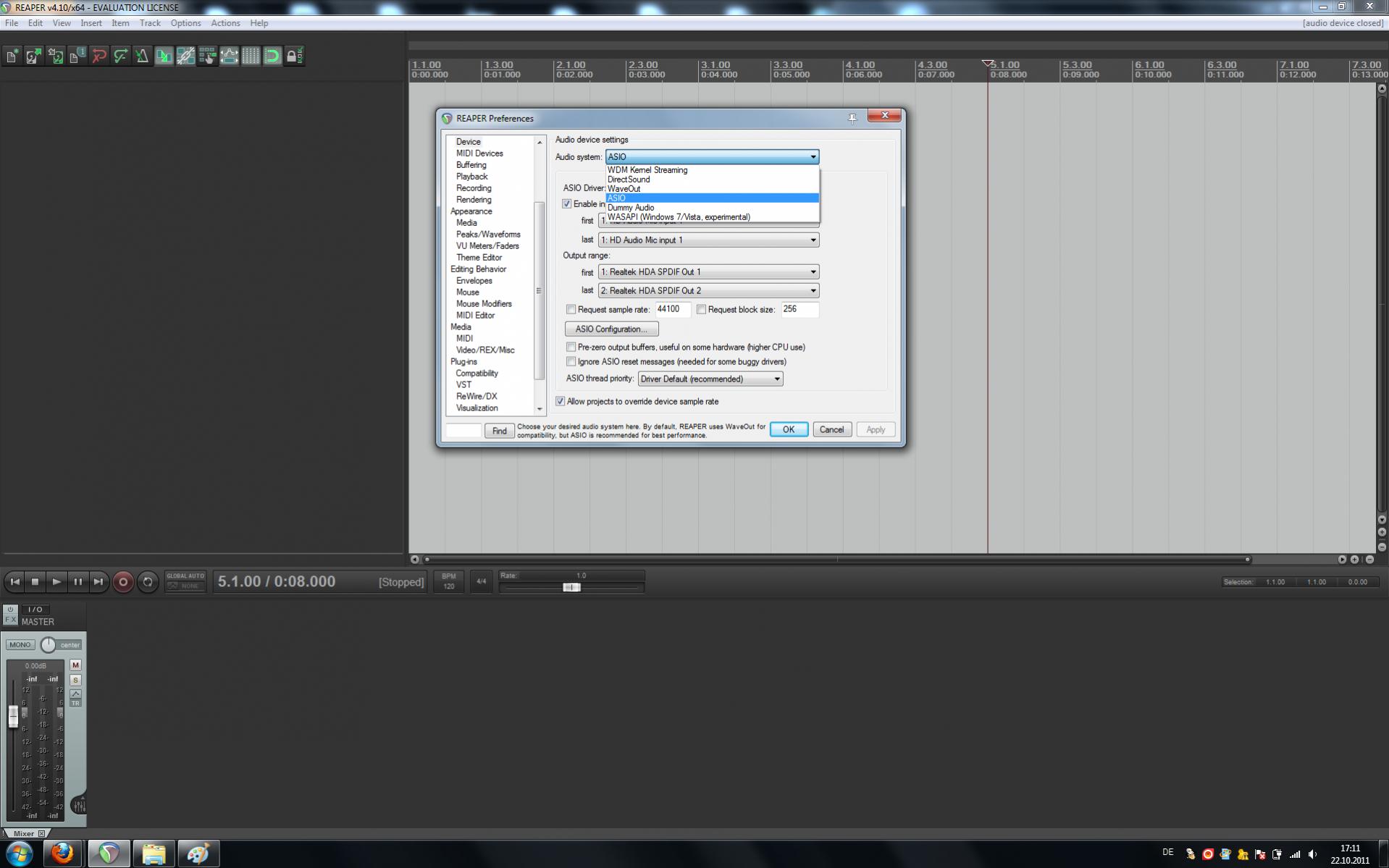Select 'WaveOut' audio system option
The image size is (1389, 868).
tap(713, 189)
